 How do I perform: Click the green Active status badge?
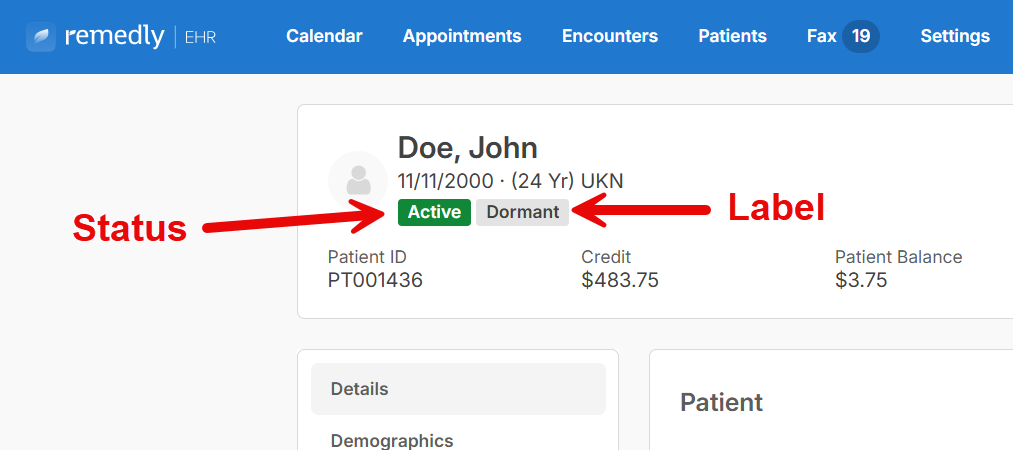point(434,212)
